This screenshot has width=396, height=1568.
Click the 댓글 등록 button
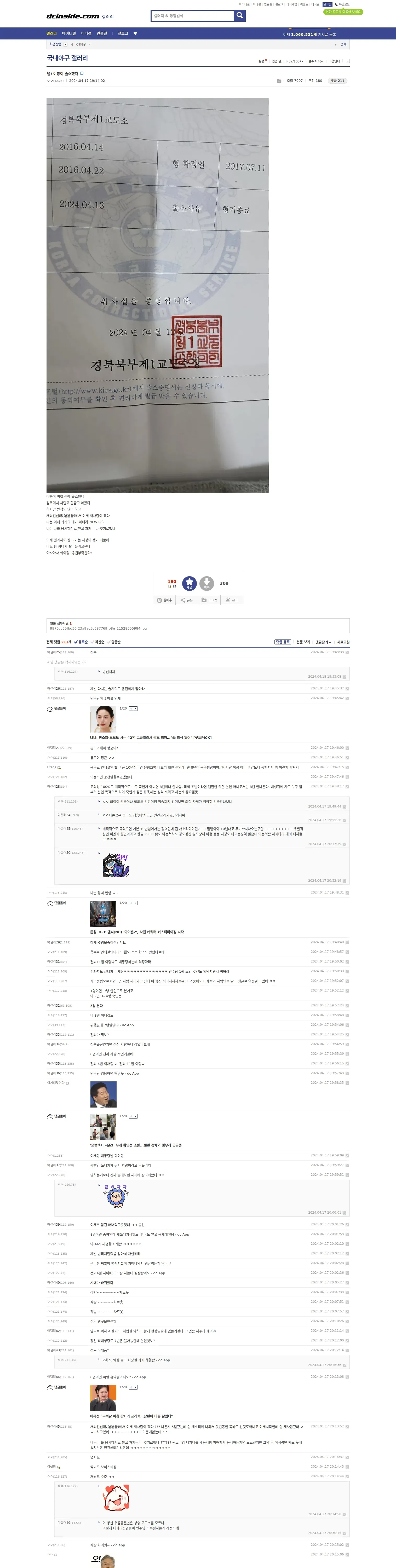pos(283,642)
